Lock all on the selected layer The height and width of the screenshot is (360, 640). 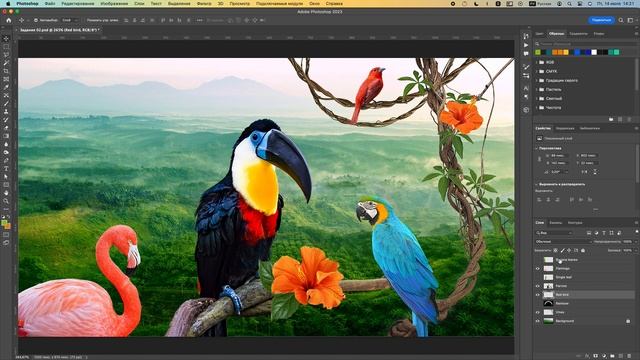click(583, 250)
